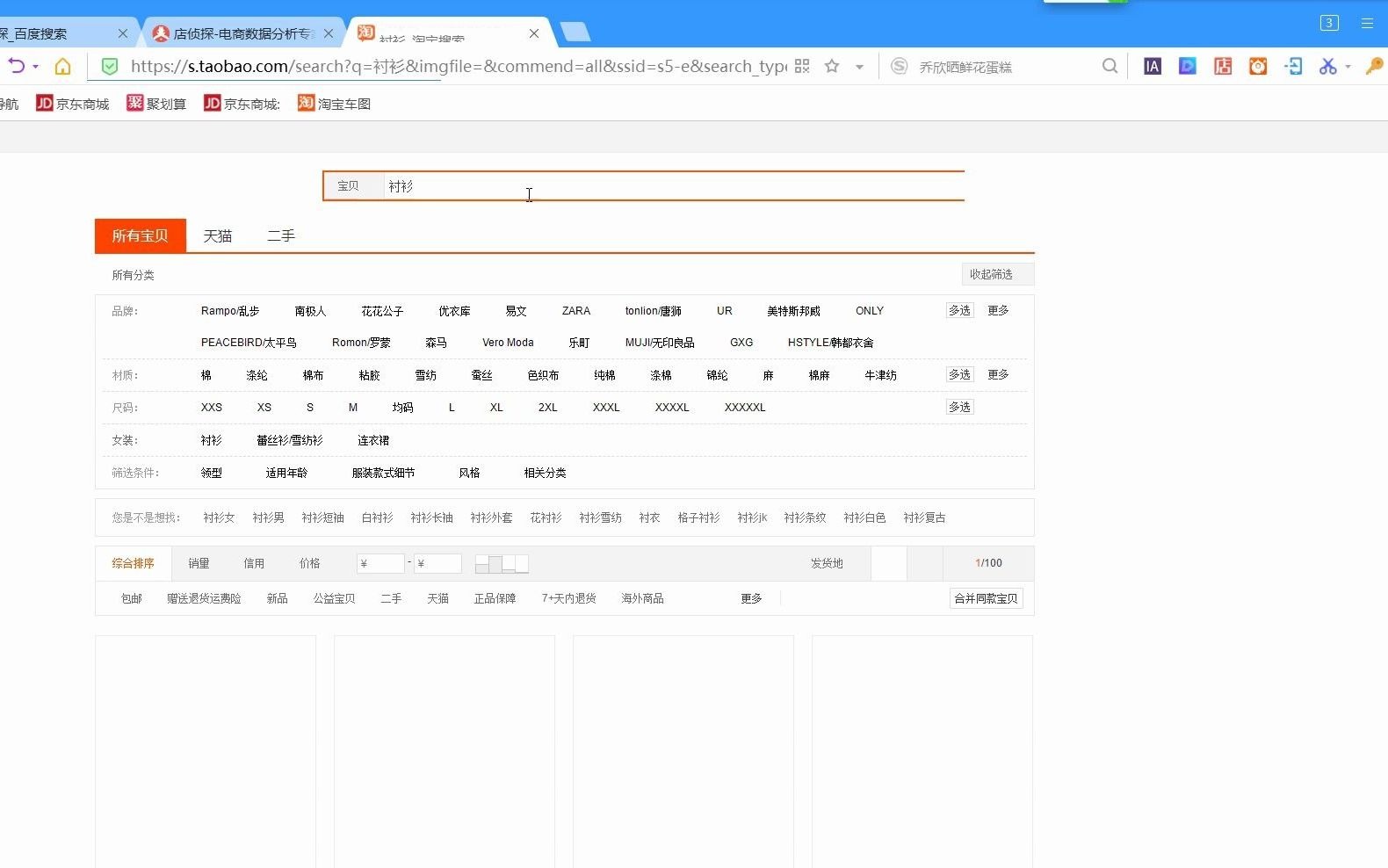1388x868 pixels.
Task: Enable size multi-select 多选 button
Action: click(x=959, y=407)
